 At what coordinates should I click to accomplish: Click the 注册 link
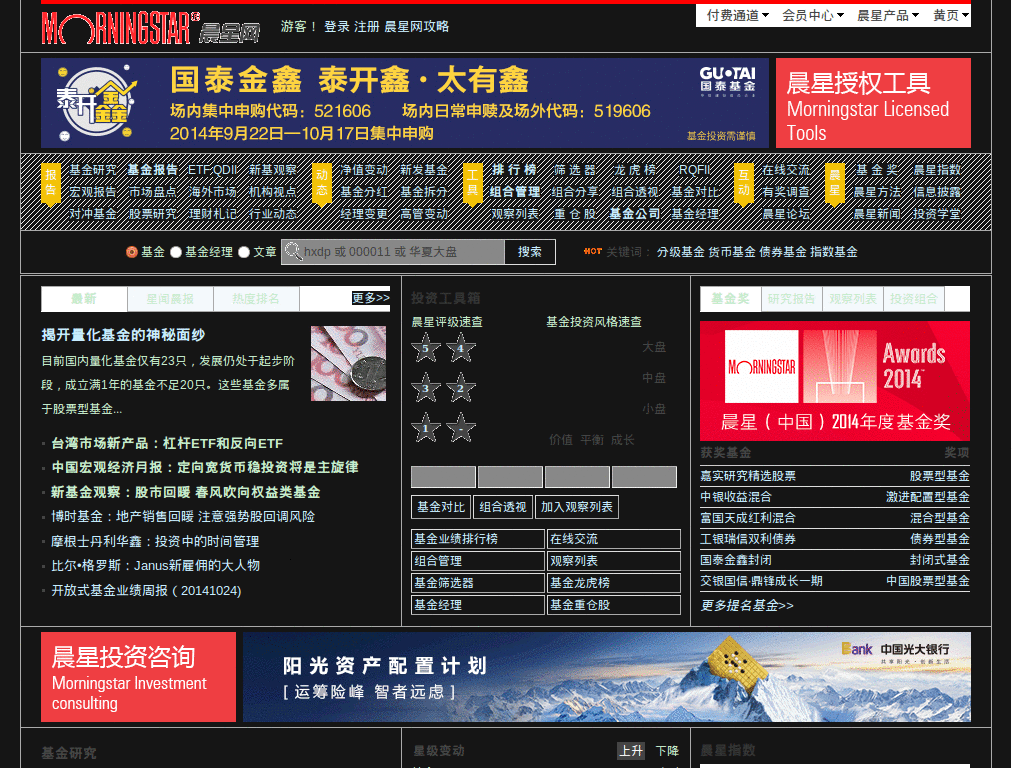point(367,27)
